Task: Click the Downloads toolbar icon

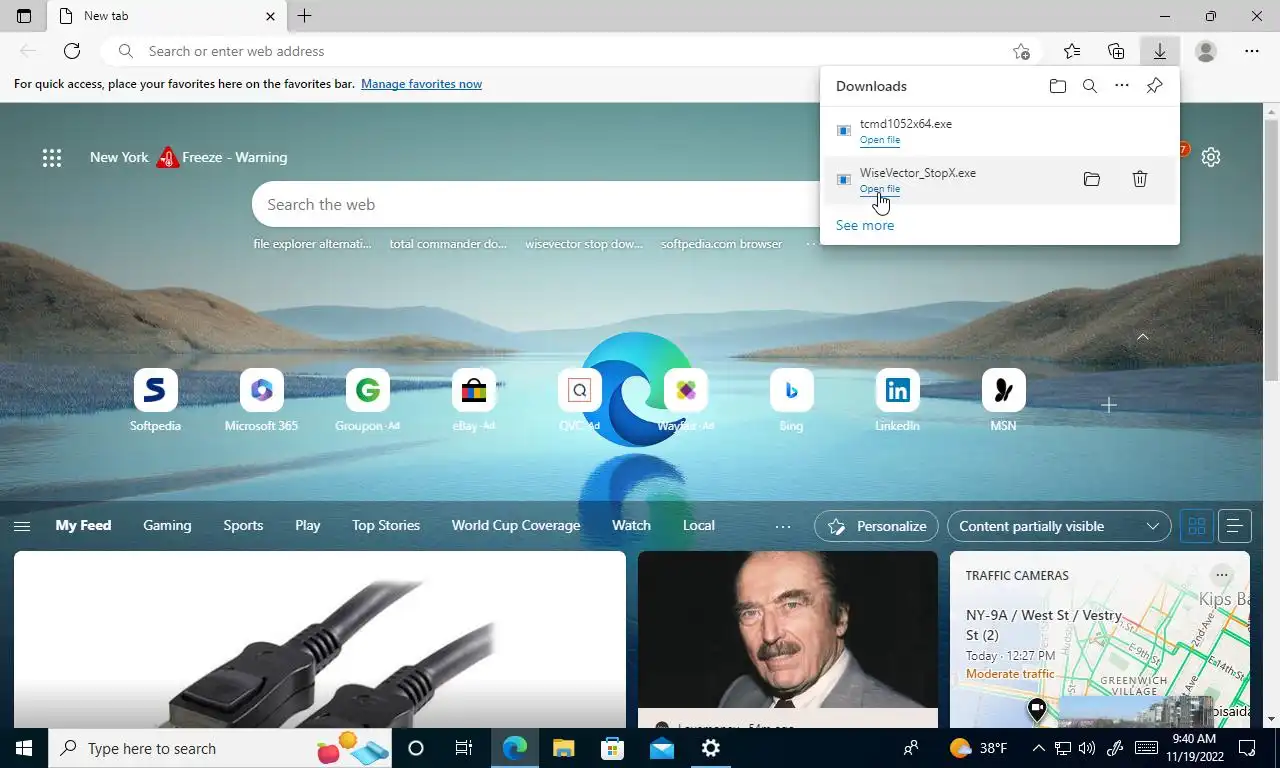Action: pyautogui.click(x=1160, y=51)
